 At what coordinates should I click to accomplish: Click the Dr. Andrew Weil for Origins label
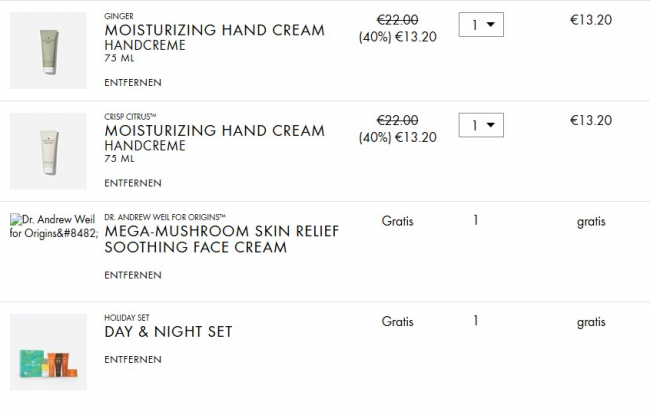(x=164, y=216)
